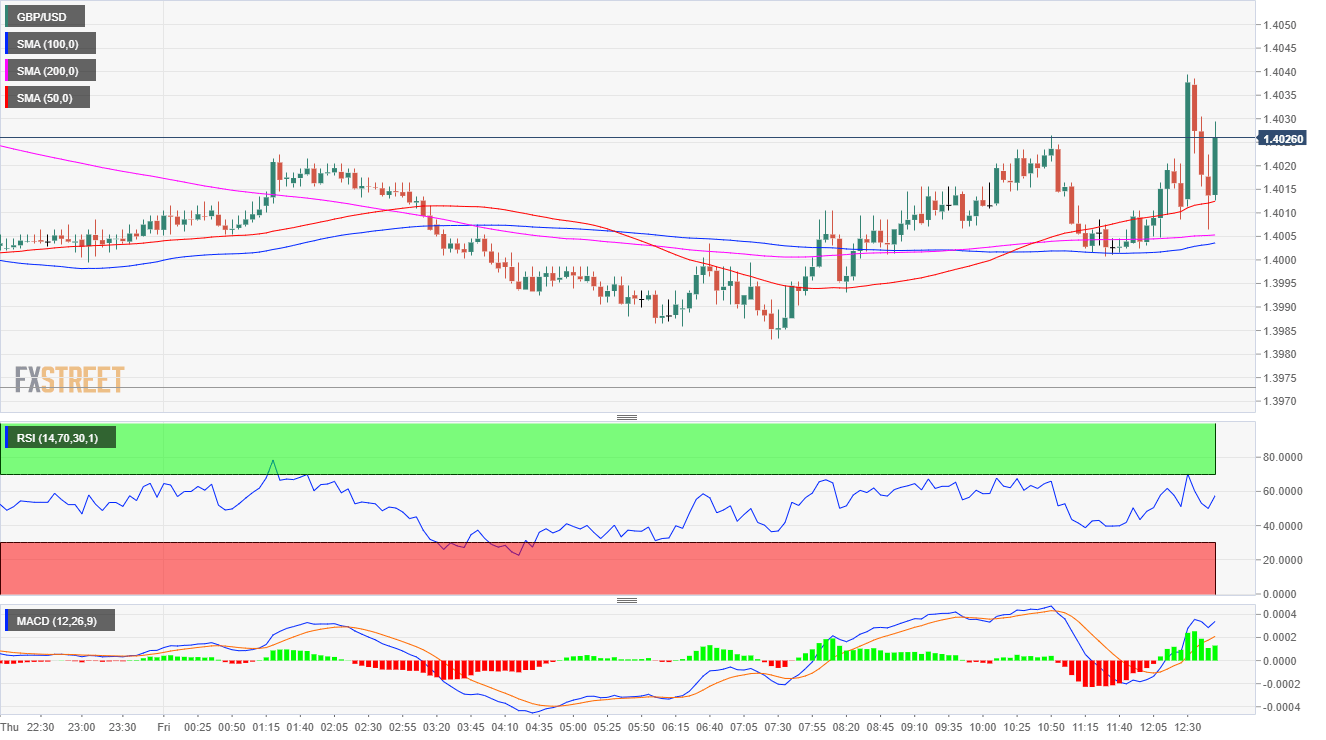The image size is (1326, 740).
Task: Click the pane divider handle above RSI
Action: 627,417
